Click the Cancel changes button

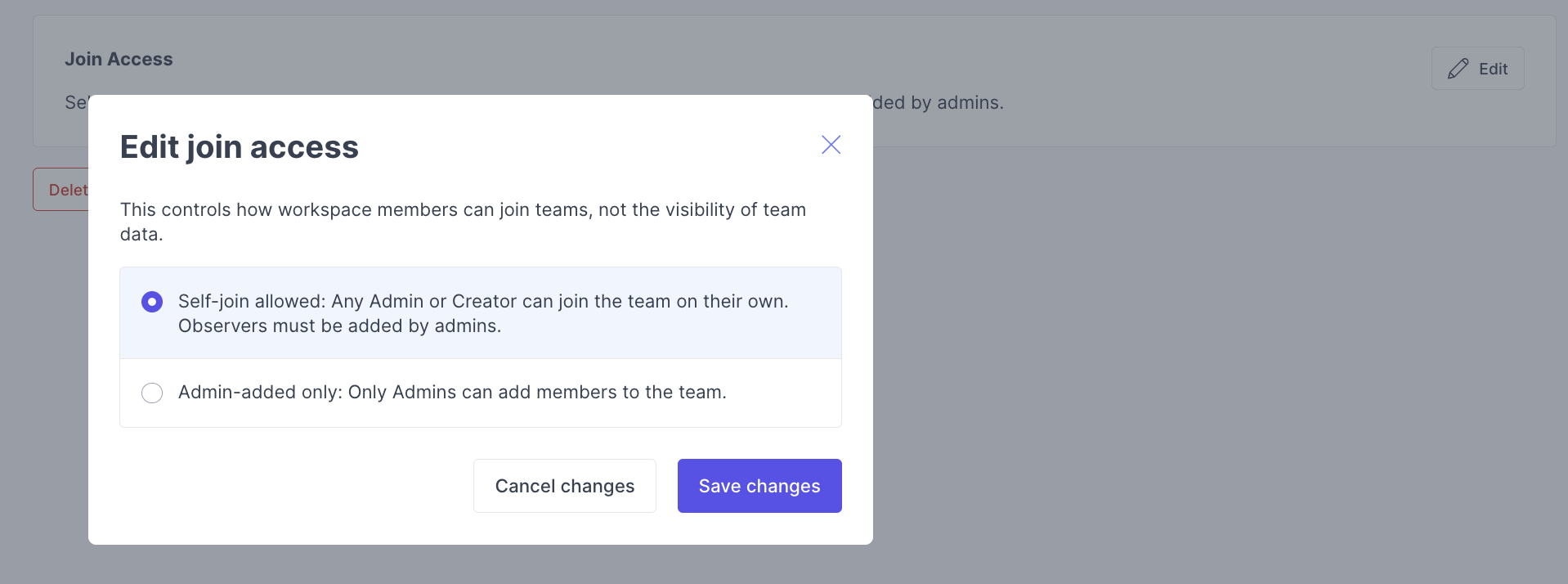pyautogui.click(x=564, y=486)
